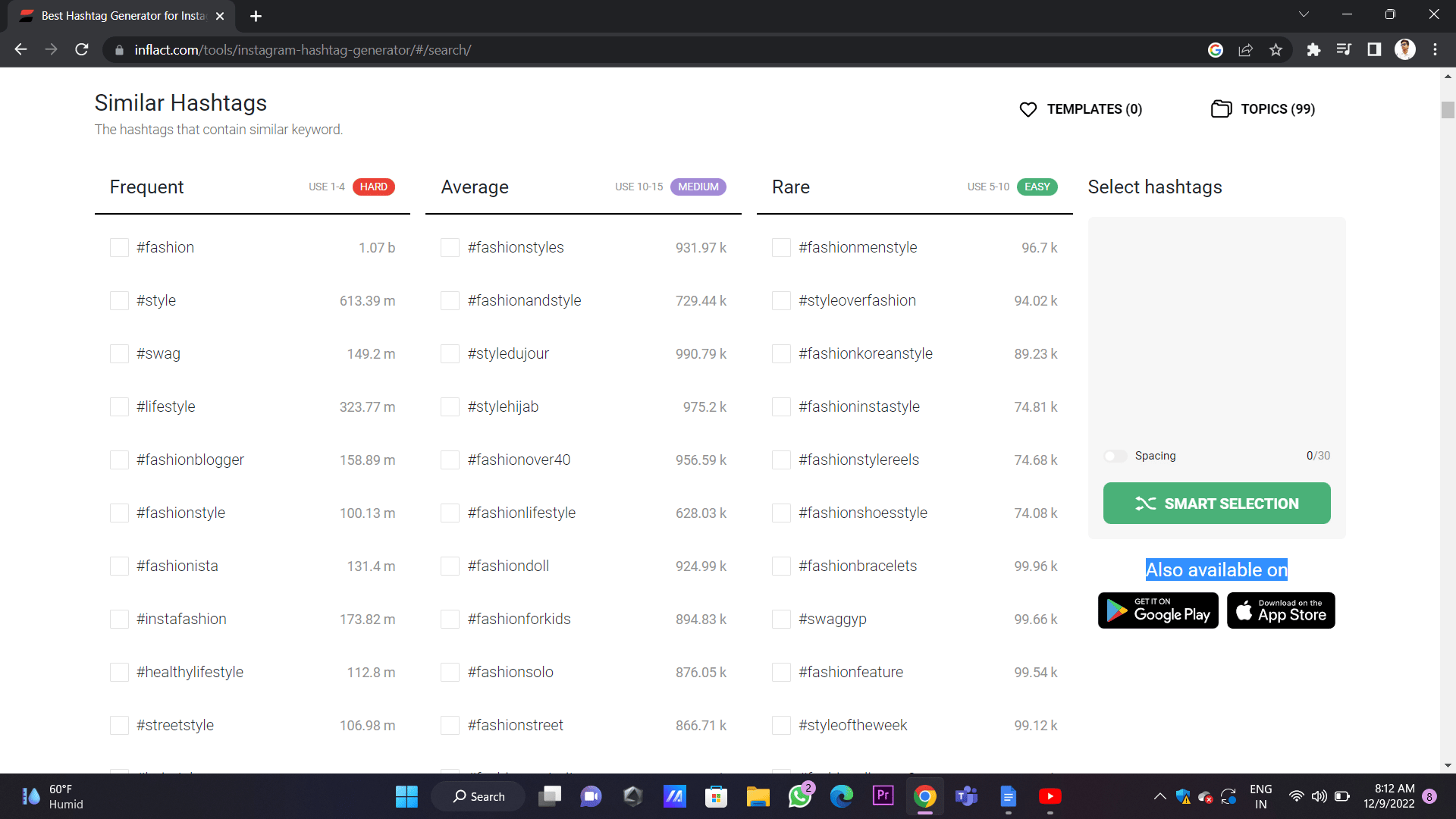Screen dimensions: 1456x819
Task: Click the browser bookmark star icon
Action: (1276, 50)
